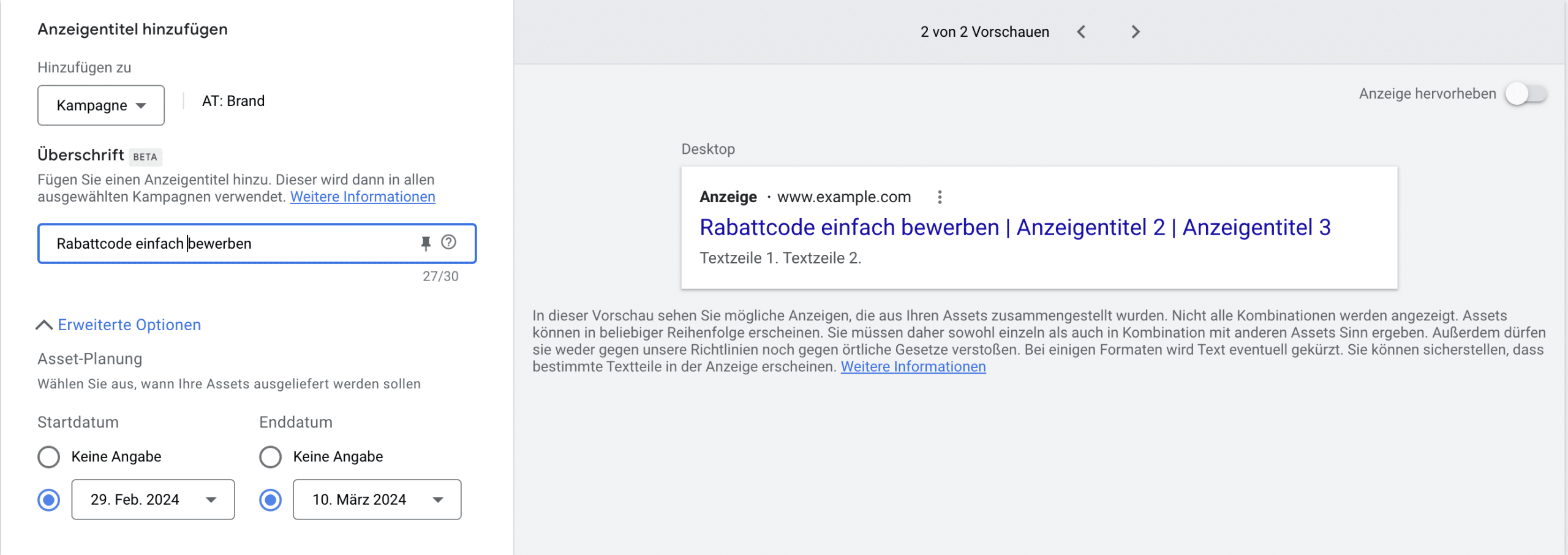Open help for the Überschrift field
This screenshot has width=1568, height=555.
pos(449,243)
